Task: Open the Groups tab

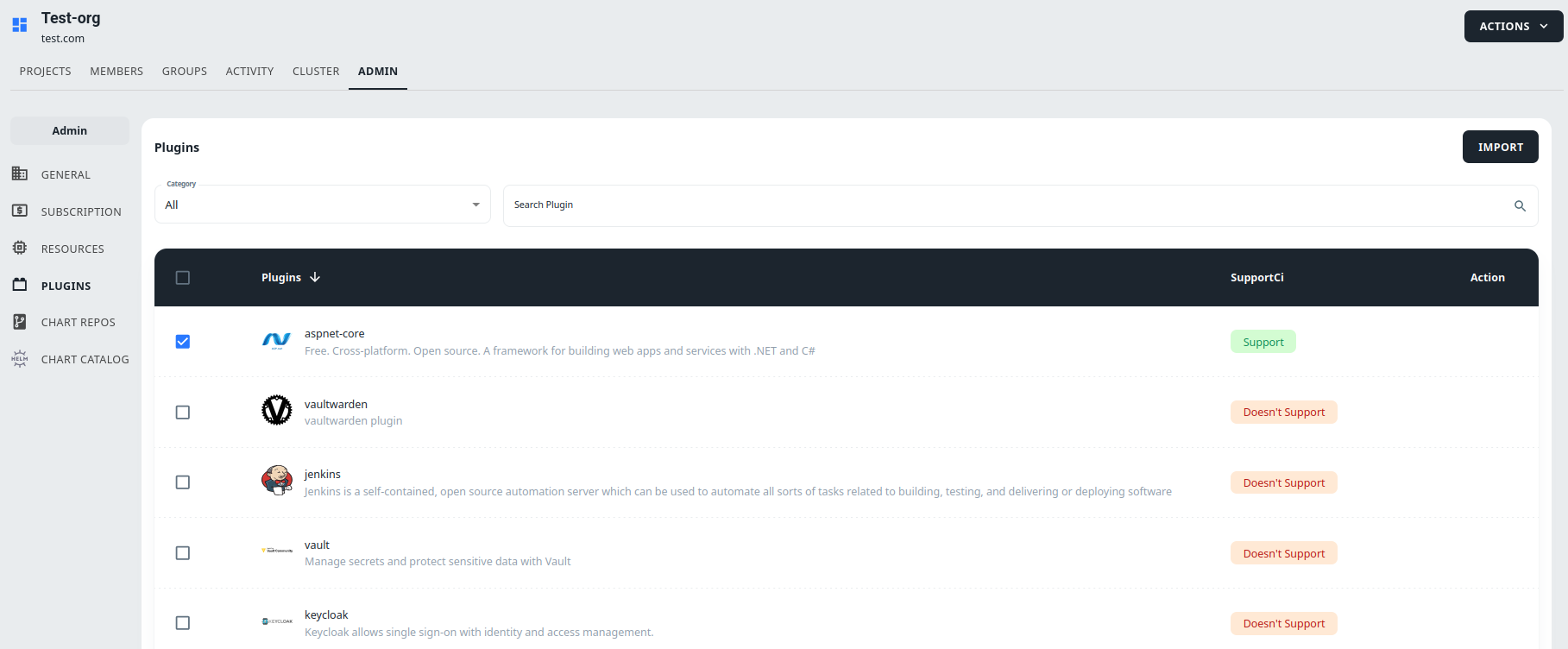Action: click(185, 72)
